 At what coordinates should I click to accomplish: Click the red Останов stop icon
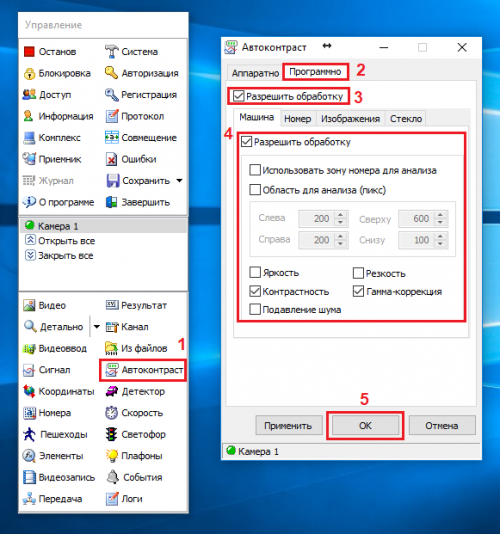tap(29, 52)
